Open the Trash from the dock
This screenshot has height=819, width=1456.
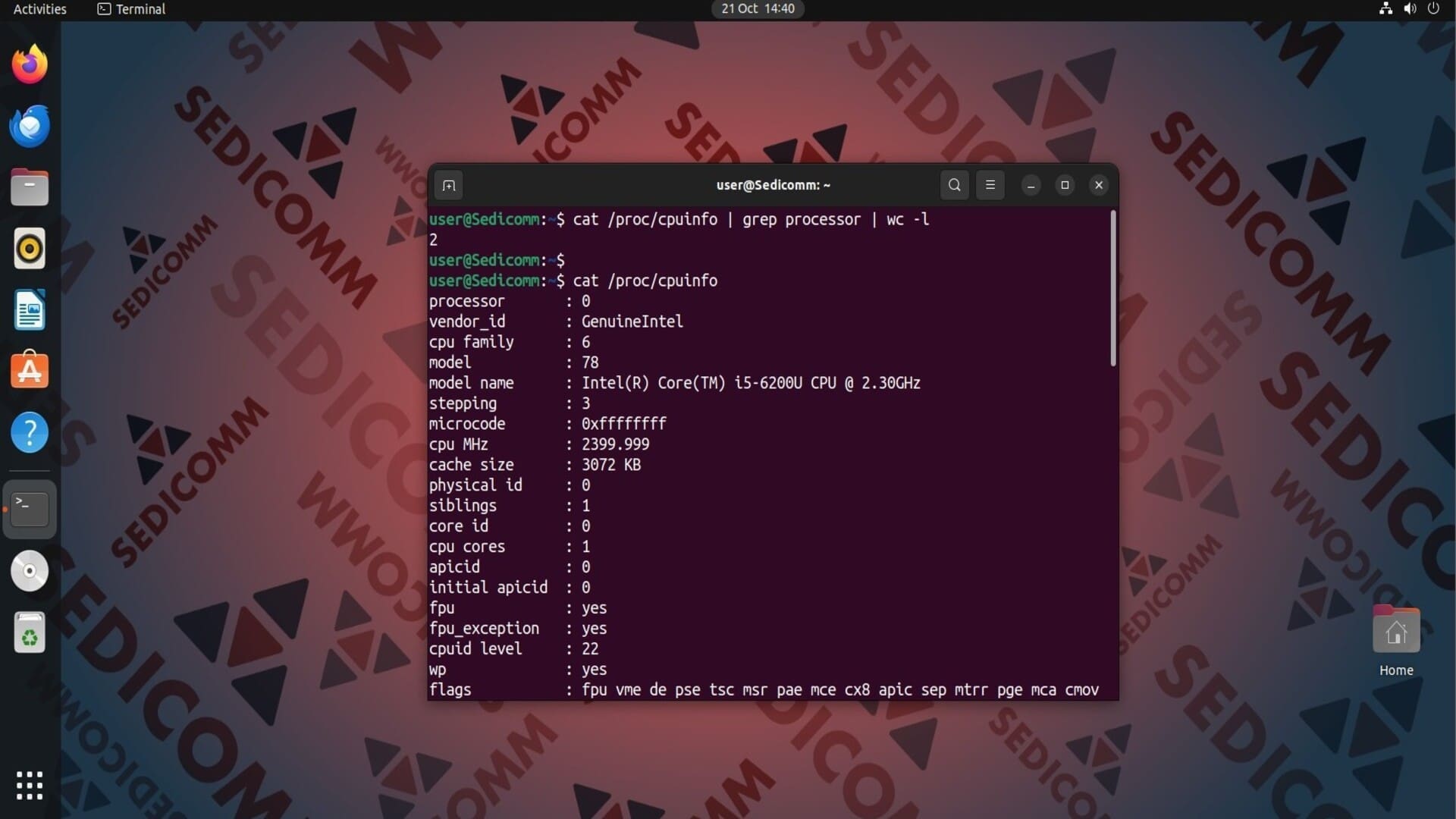[30, 632]
